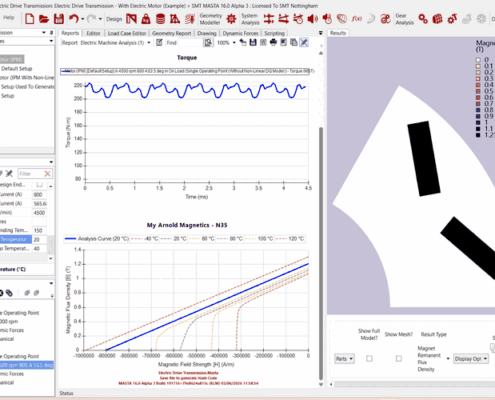The image size is (495, 400).
Task: Open the Dynamic Forces tab
Action: point(240,33)
